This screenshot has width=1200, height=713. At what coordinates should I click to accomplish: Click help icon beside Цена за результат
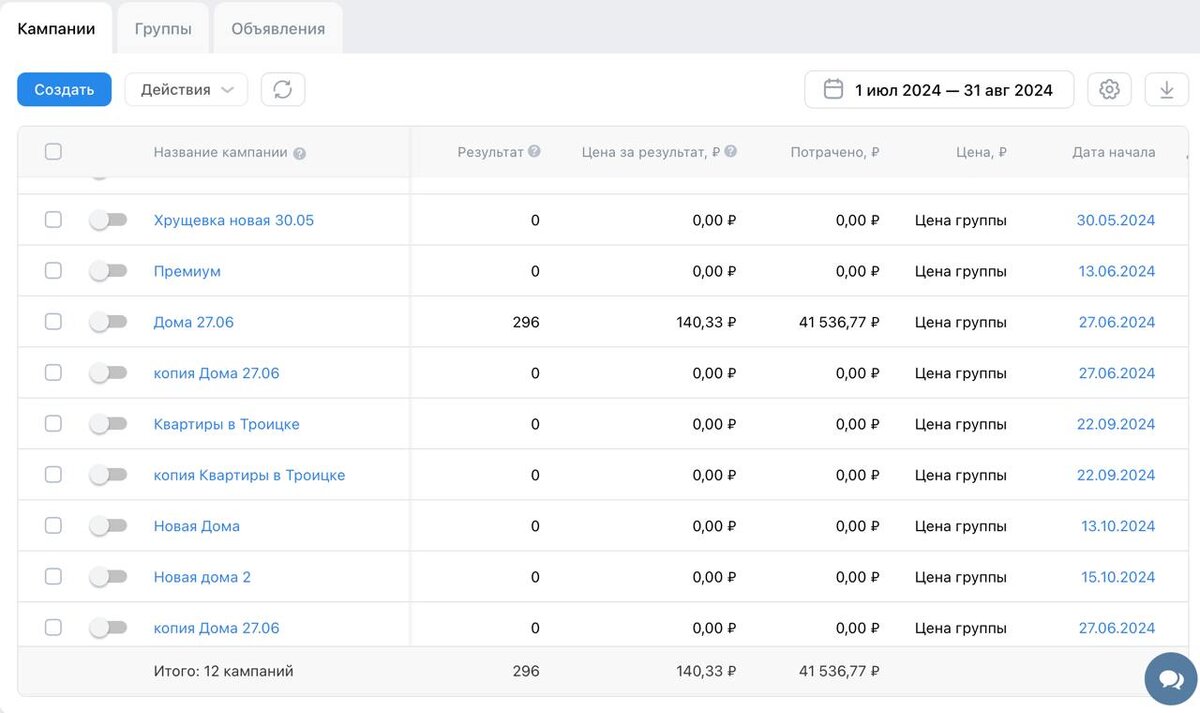coord(731,152)
